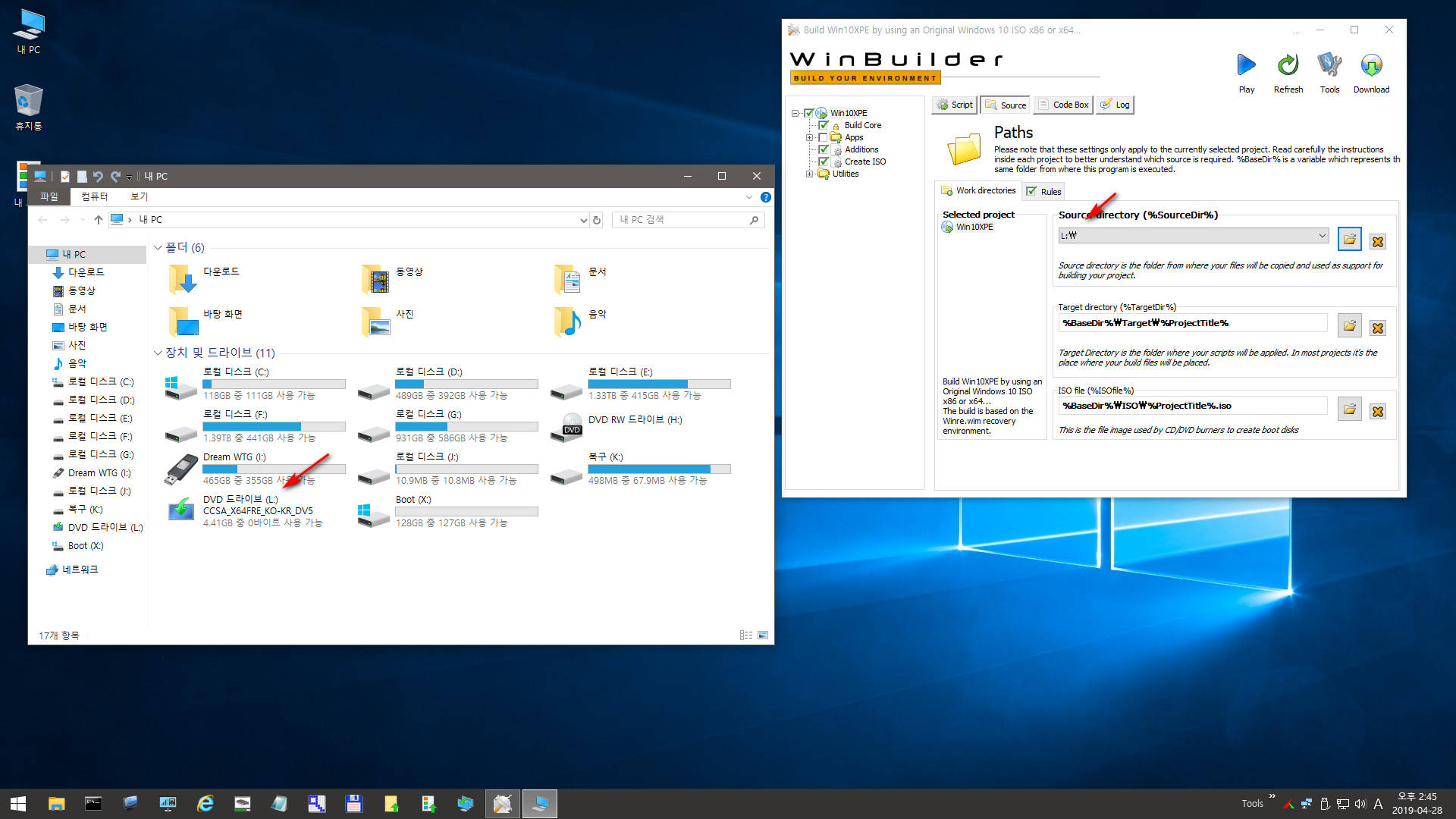Open the 파일 ribbon menu
This screenshot has height=819, width=1456.
click(x=49, y=197)
